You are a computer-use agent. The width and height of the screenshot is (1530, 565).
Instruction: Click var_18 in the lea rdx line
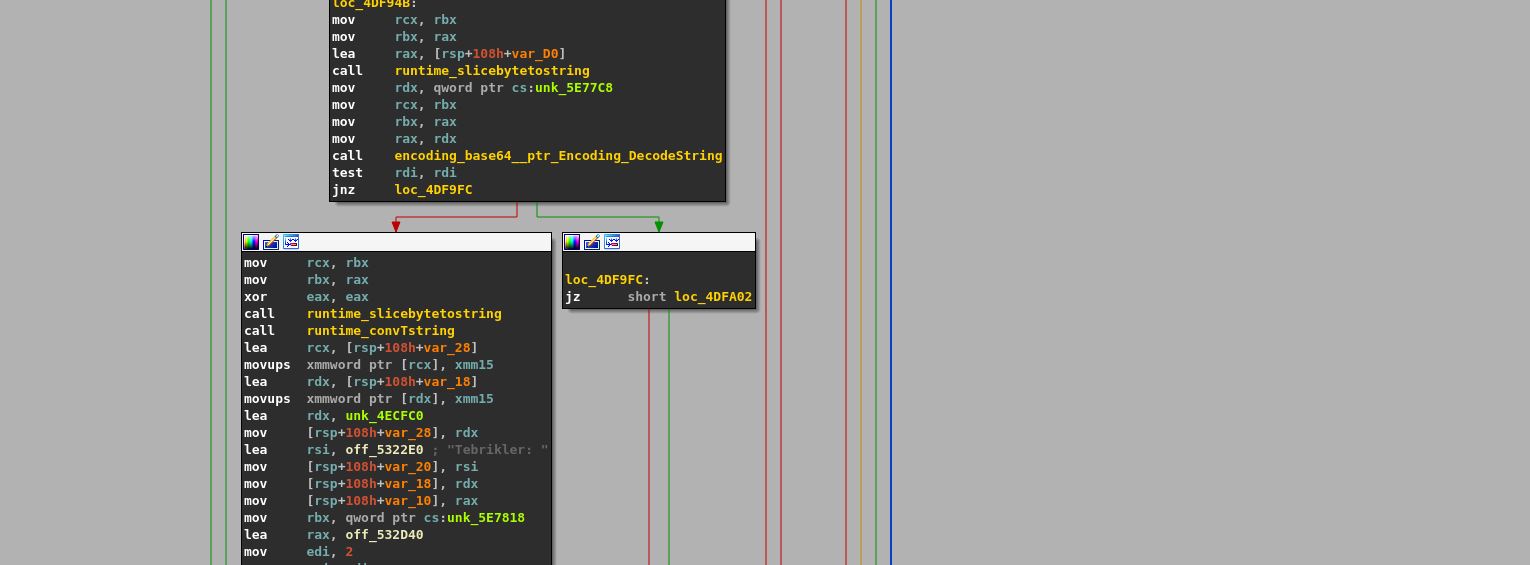pos(447,382)
